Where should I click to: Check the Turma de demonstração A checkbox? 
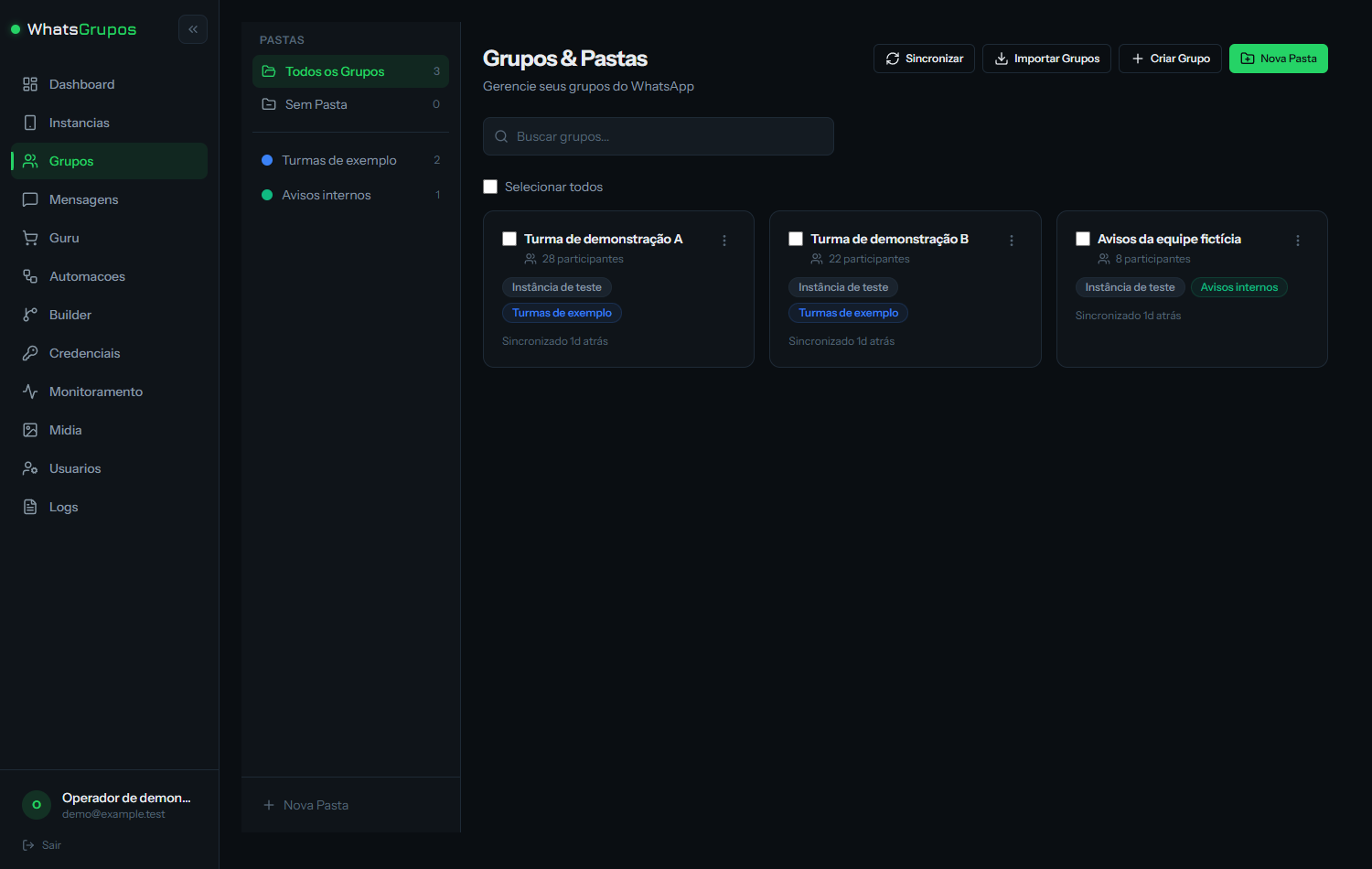(509, 239)
